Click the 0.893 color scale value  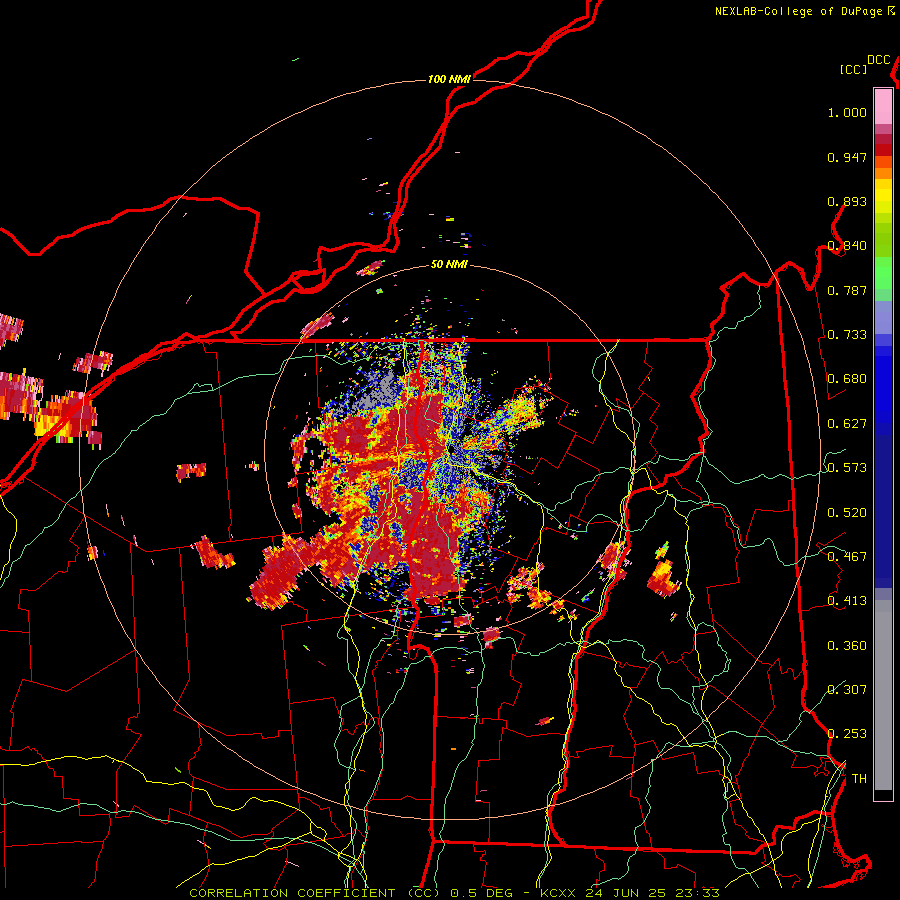click(x=847, y=201)
